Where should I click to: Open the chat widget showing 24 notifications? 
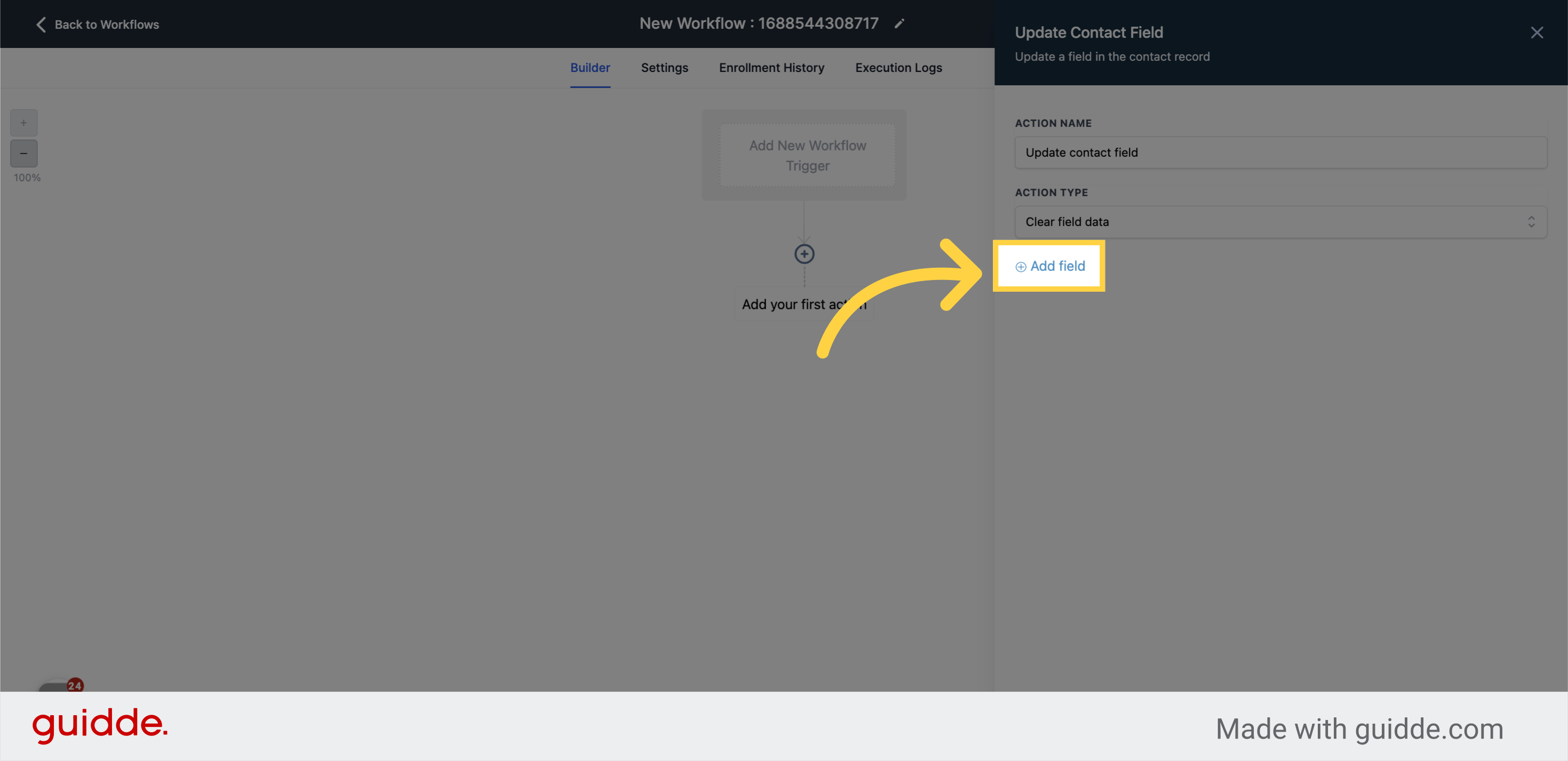pos(55,691)
